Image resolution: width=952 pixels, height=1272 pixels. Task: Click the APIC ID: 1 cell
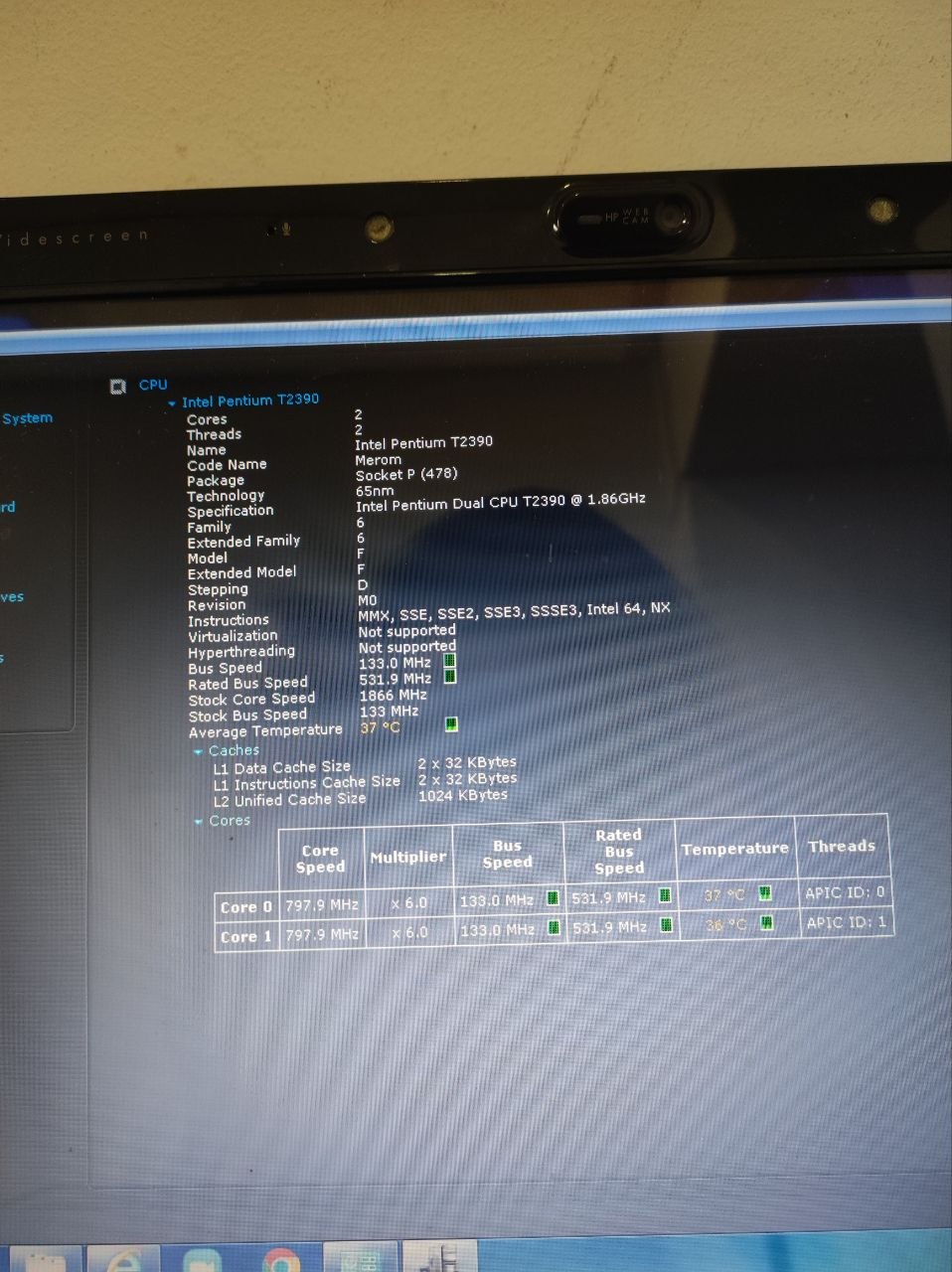point(846,922)
